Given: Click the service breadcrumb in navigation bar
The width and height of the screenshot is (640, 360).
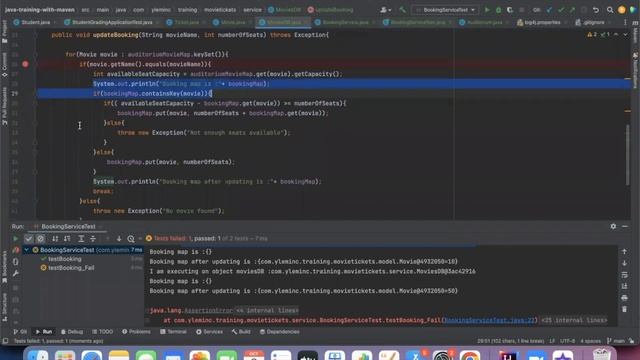Looking at the screenshot, I should tap(252, 10).
